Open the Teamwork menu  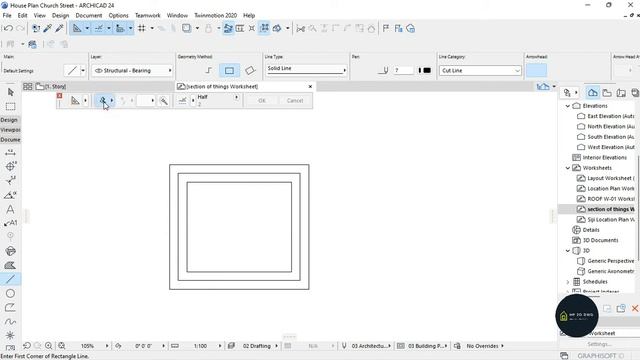coord(148,15)
